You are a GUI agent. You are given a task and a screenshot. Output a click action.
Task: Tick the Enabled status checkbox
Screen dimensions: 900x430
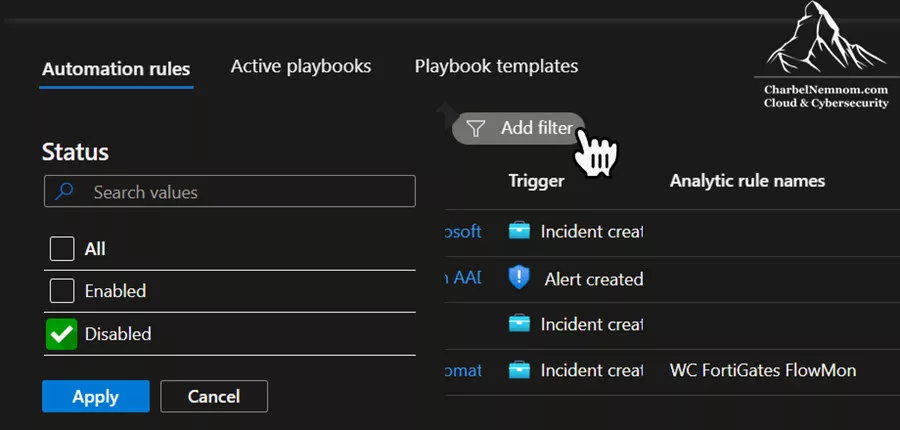click(62, 290)
